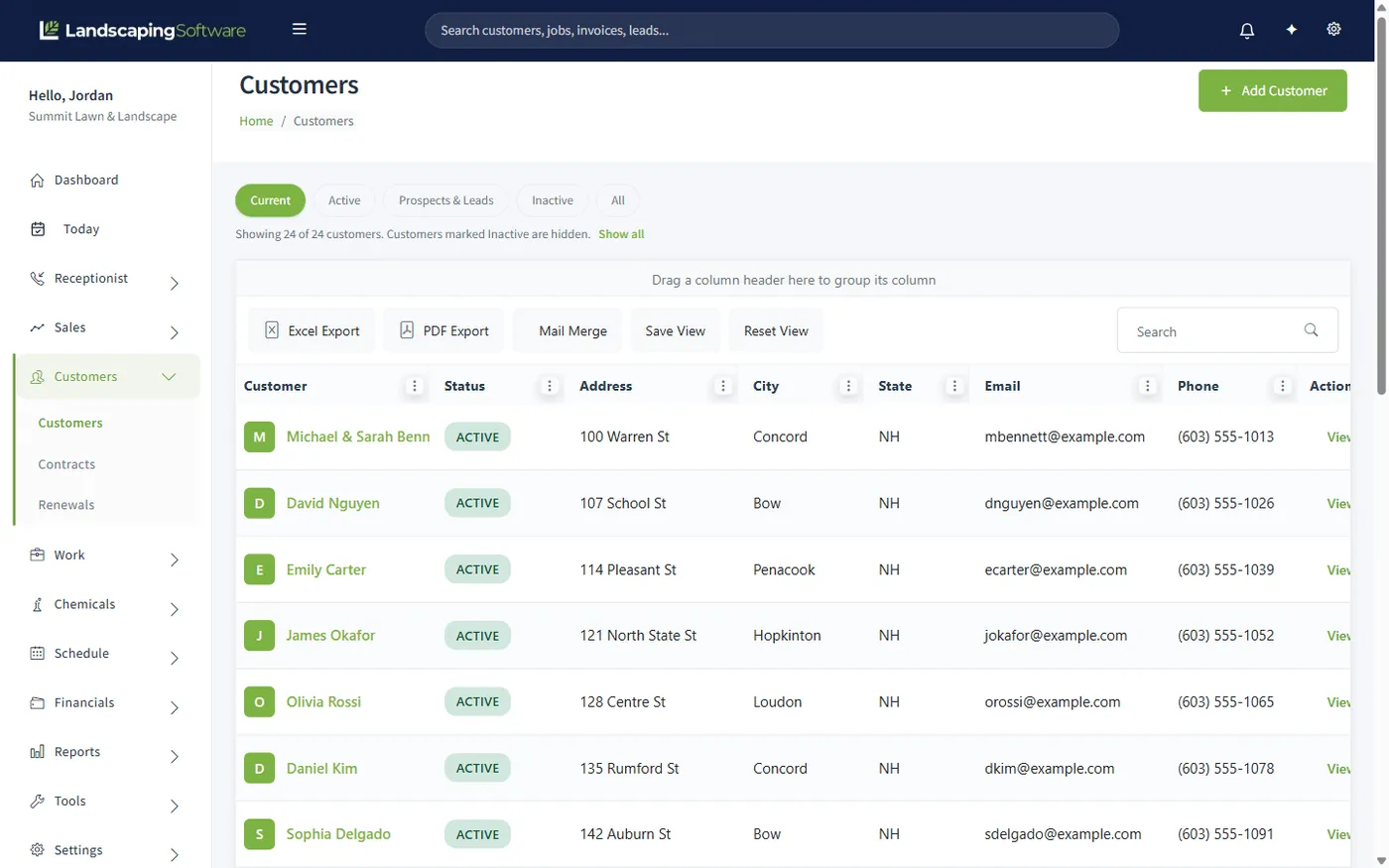Image resolution: width=1389 pixels, height=868 pixels.
Task: Click James Okafor's J avatar
Action: tap(259, 636)
